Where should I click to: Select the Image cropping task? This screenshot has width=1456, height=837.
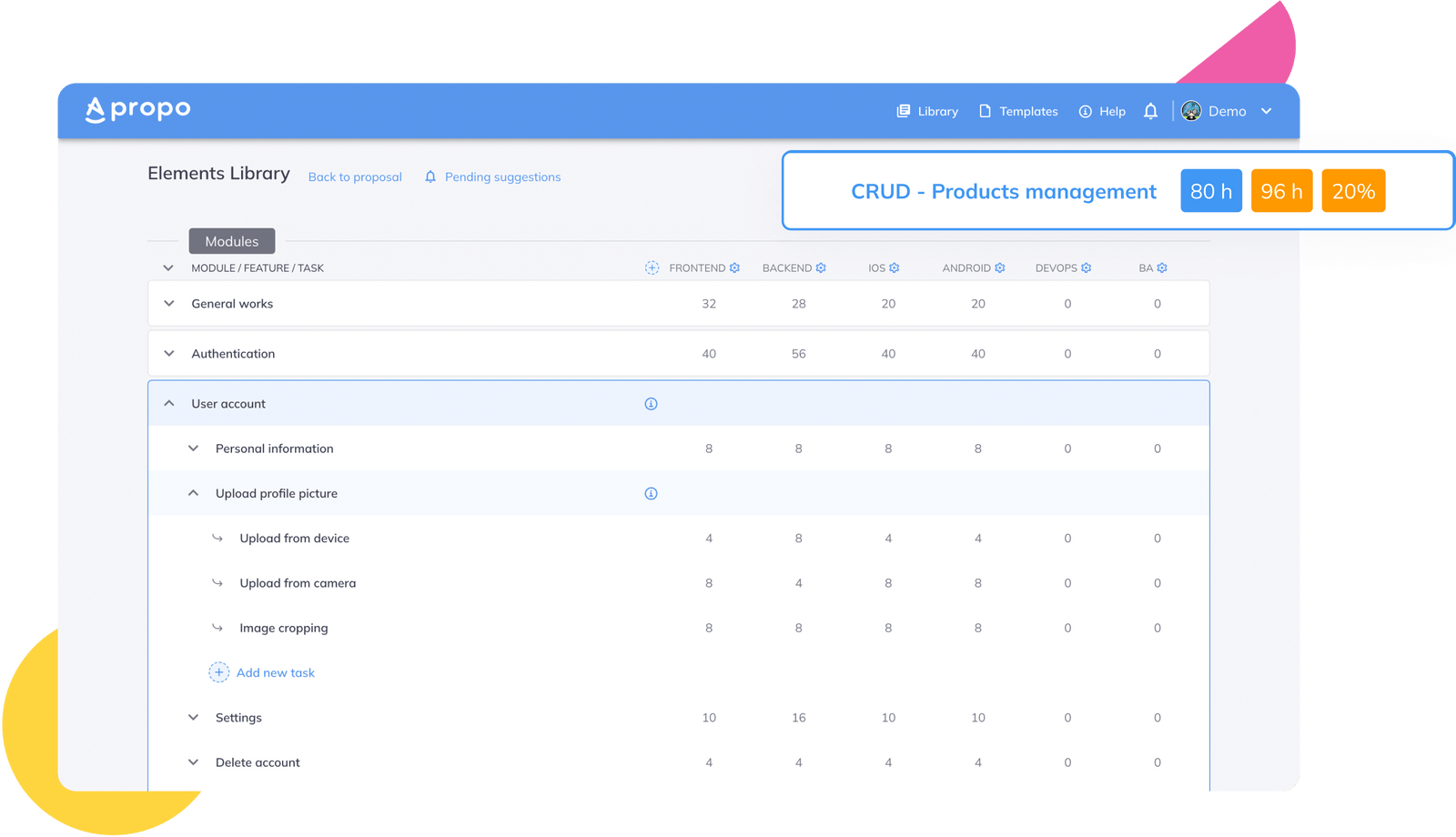[284, 628]
